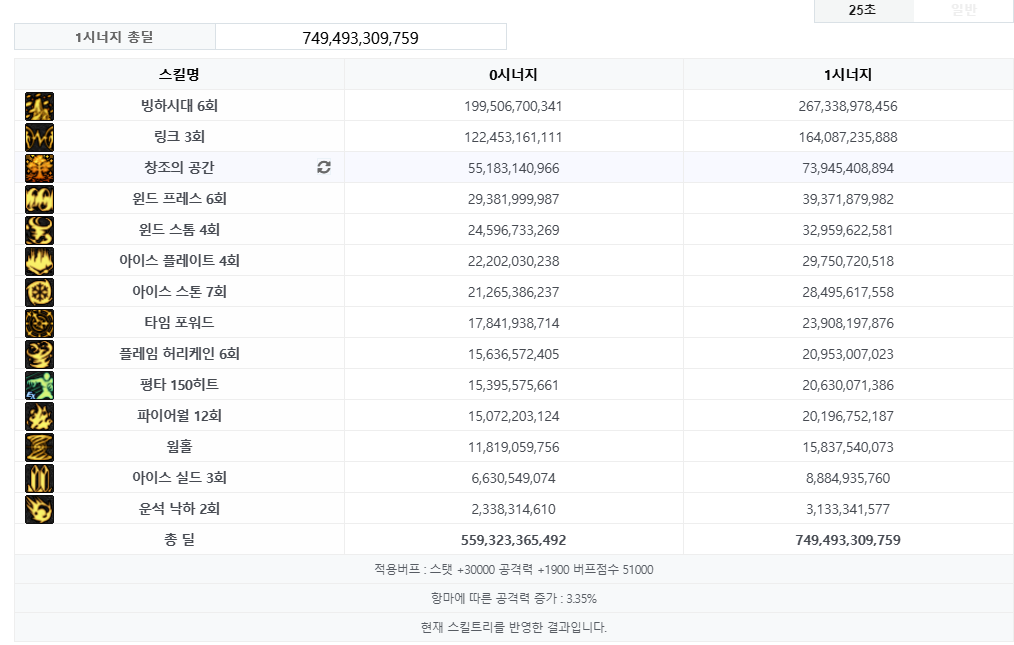1014x645 pixels.
Task: Select the 운석 낙하 skill icon
Action: (39, 509)
